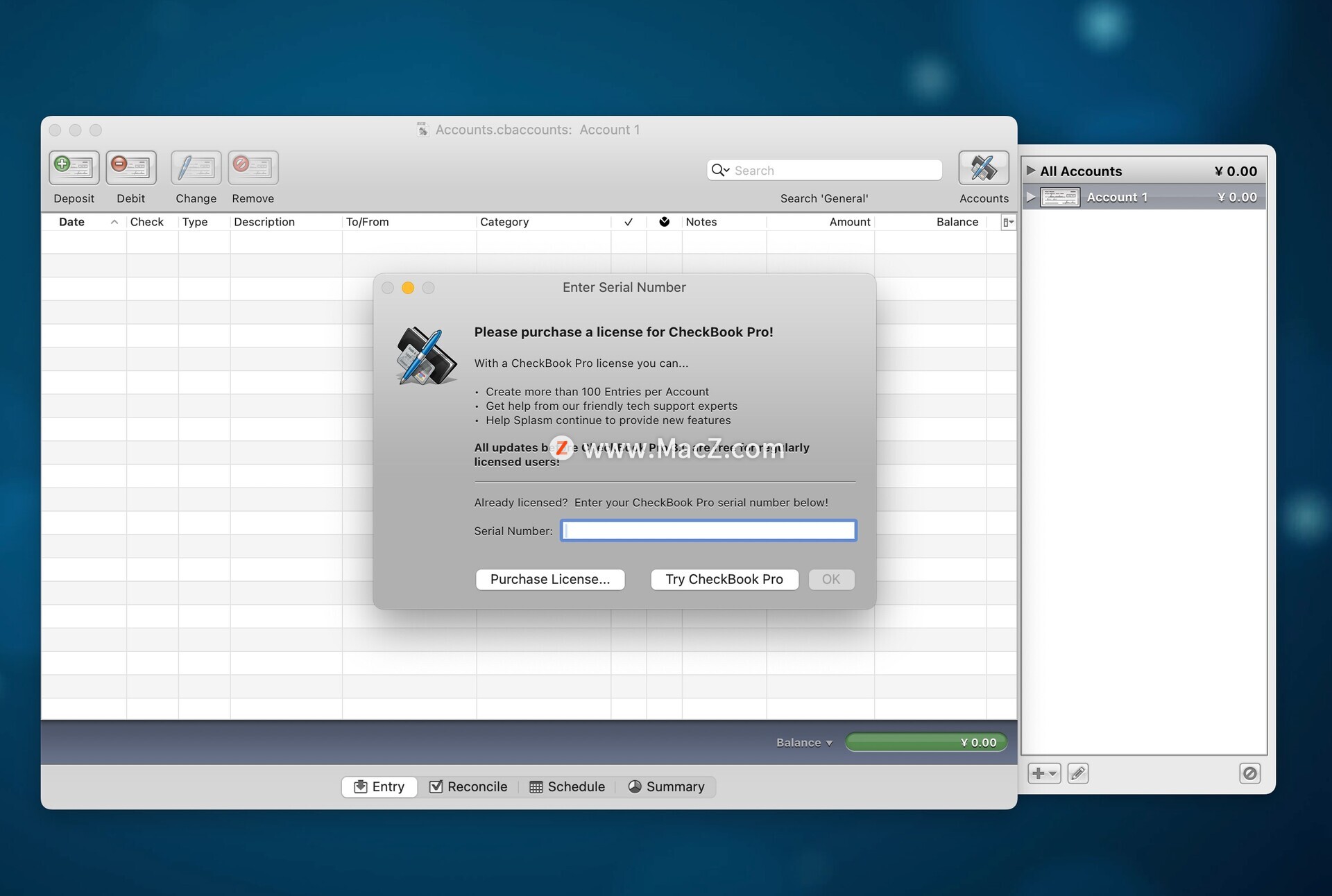The width and height of the screenshot is (1332, 896).
Task: Select the Account 1 row
Action: [x=1144, y=197]
